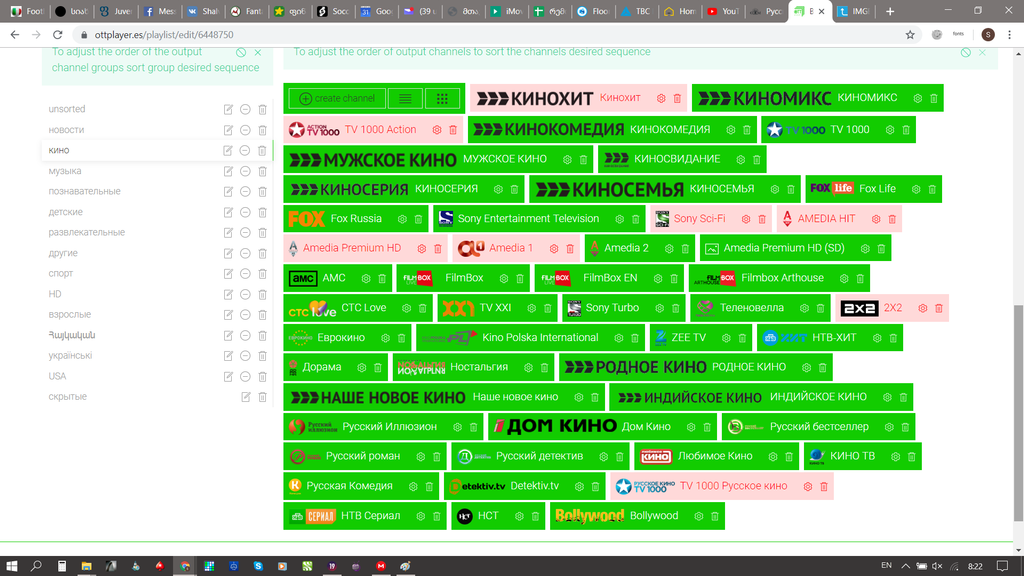1024x576 pixels.
Task: Select the скрытые group
Action: click(x=67, y=396)
